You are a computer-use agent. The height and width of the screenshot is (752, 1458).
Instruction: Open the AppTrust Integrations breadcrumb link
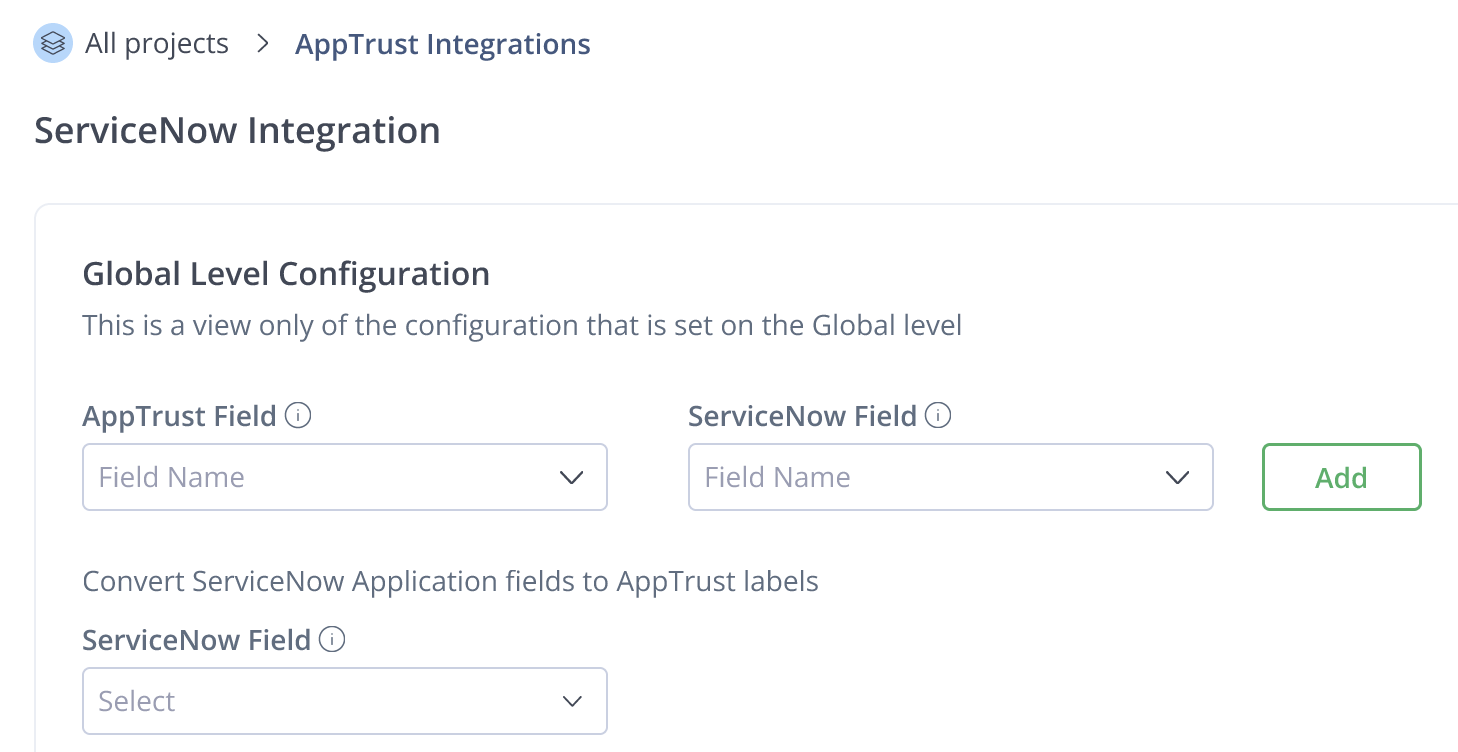click(x=442, y=44)
